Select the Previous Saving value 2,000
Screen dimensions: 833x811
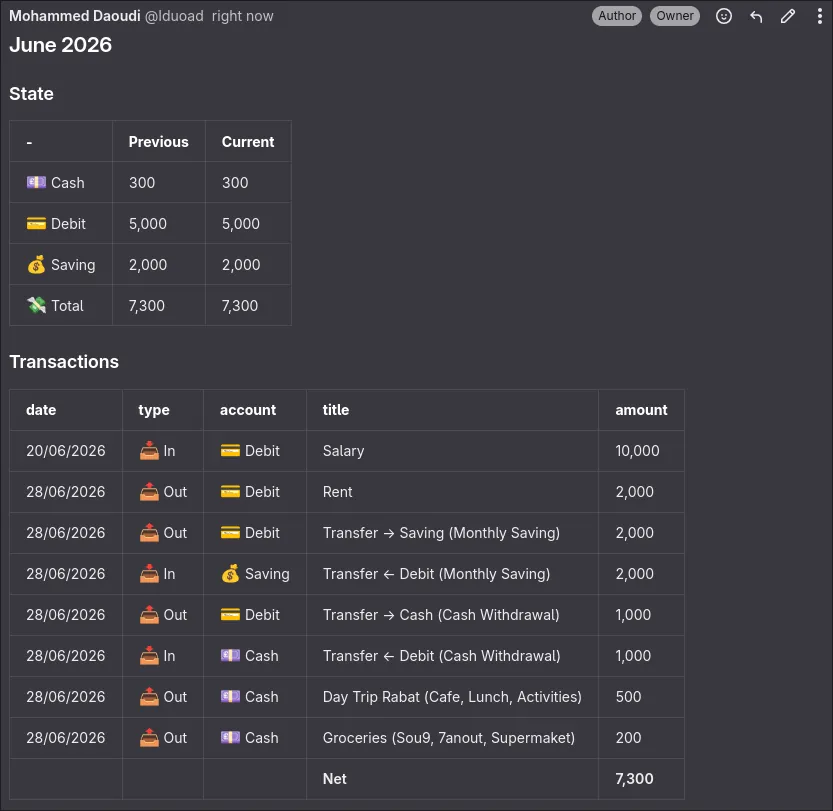click(x=148, y=264)
